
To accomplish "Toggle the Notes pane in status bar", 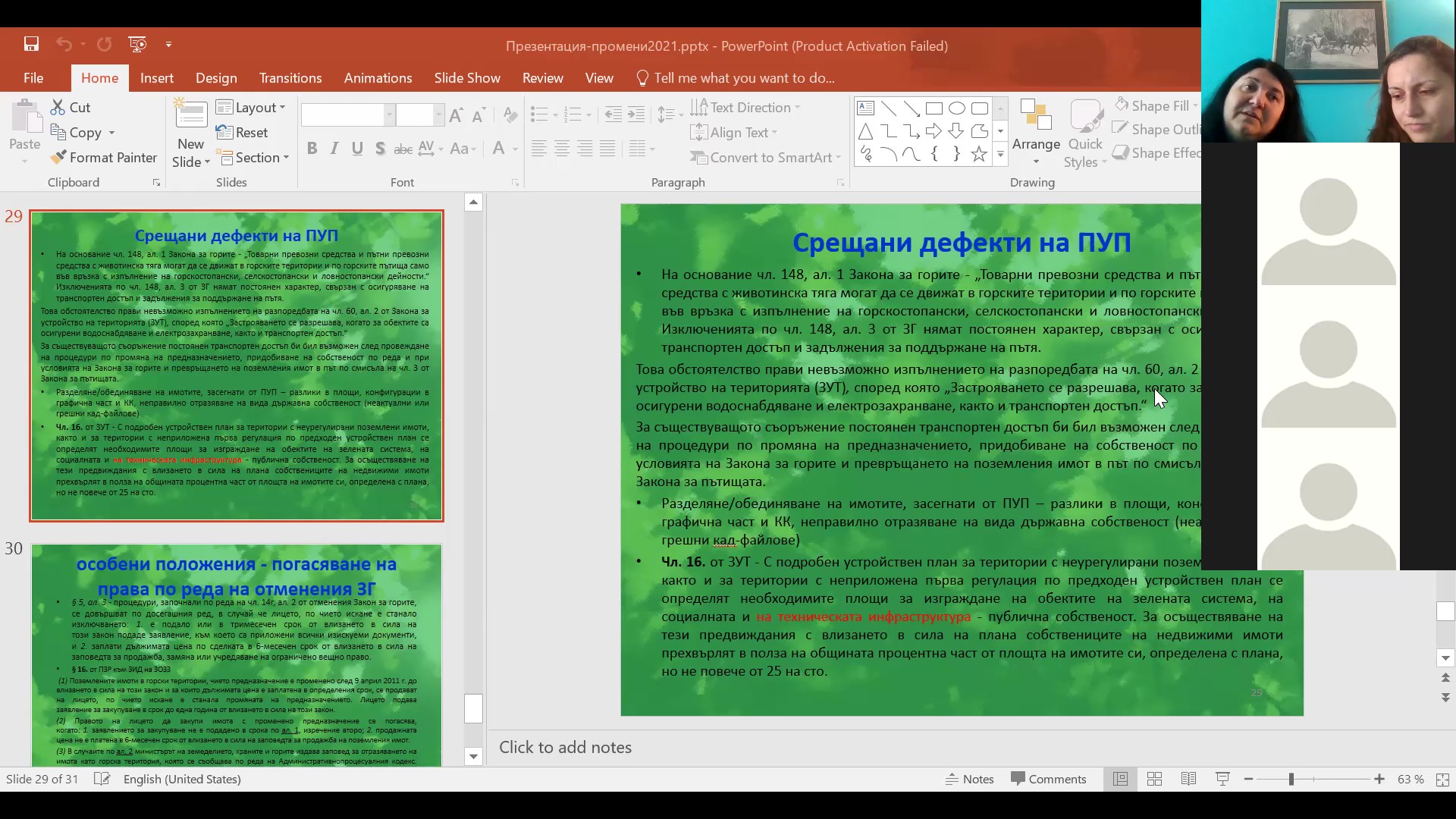I will (x=969, y=779).
